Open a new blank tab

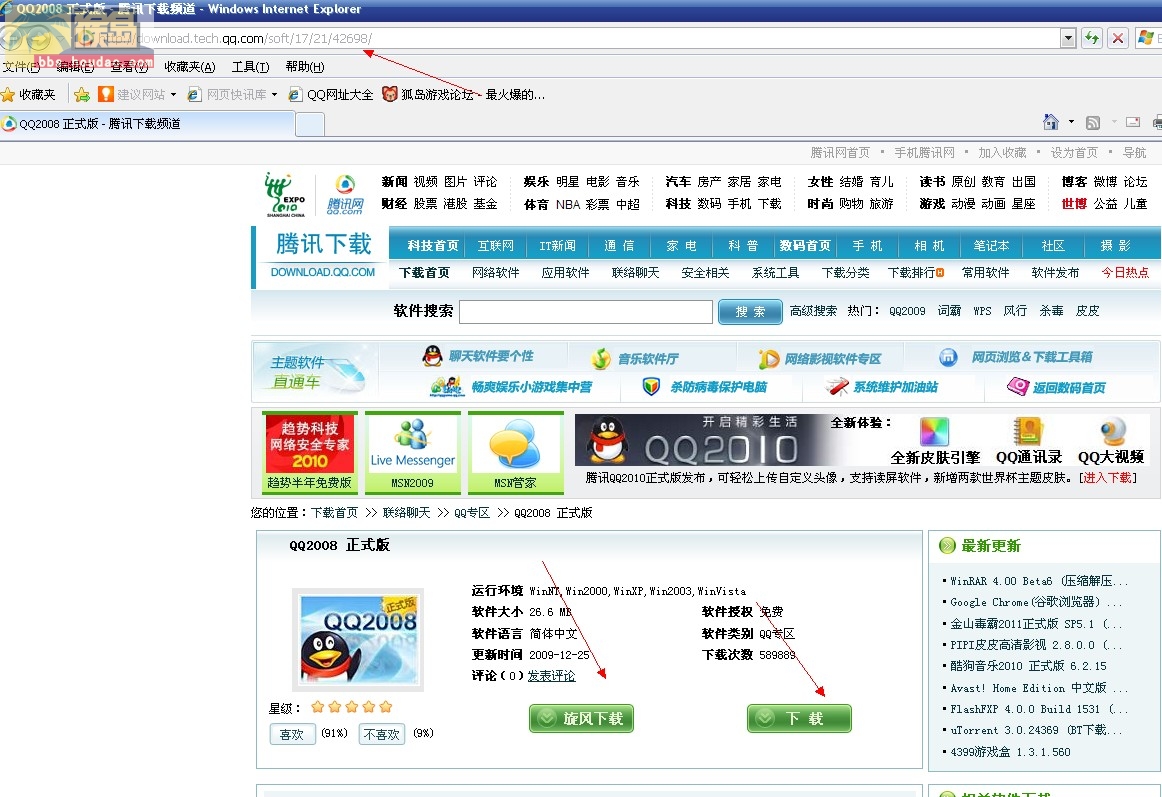310,125
